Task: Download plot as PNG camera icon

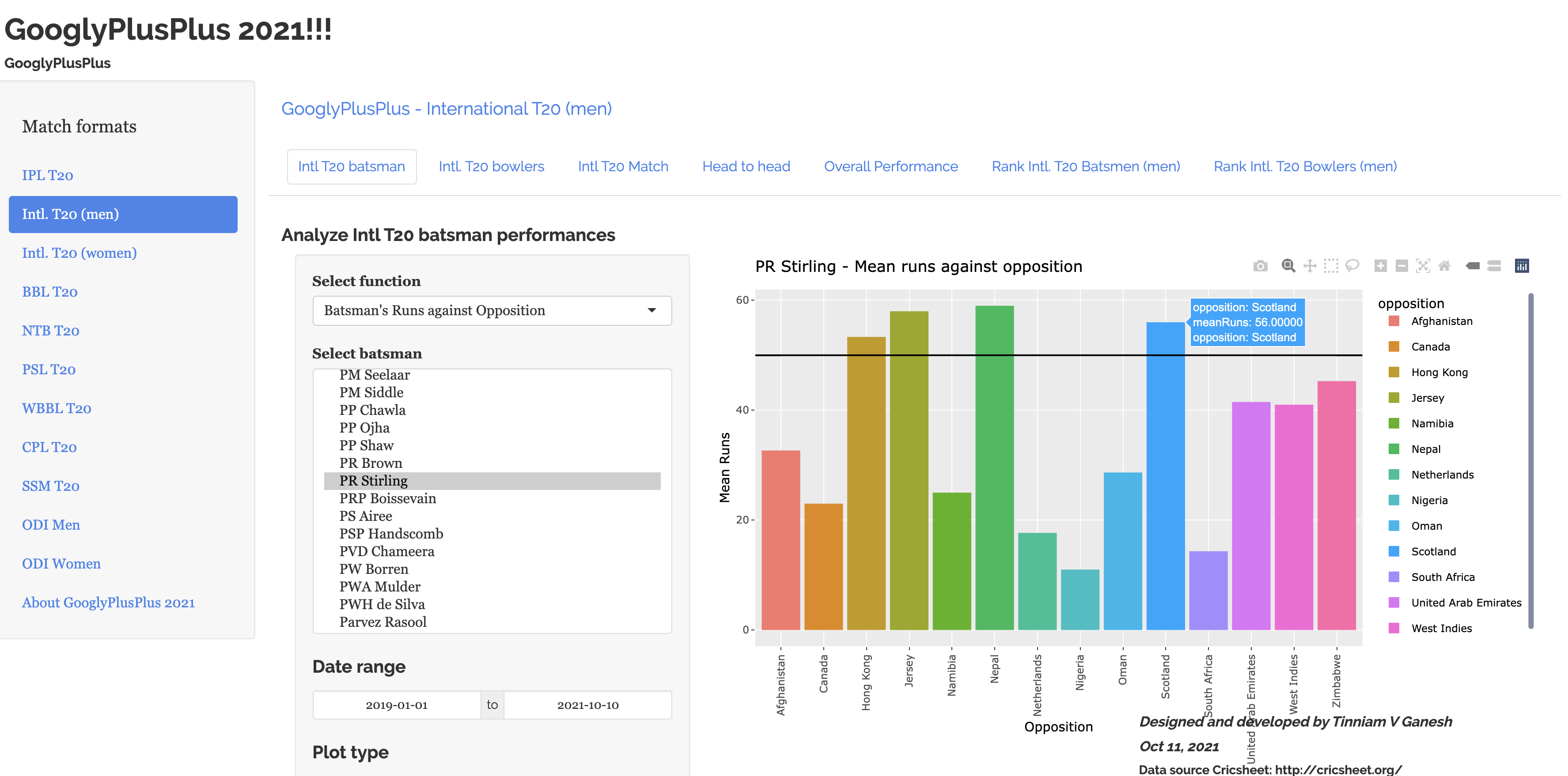Action: [1260, 266]
